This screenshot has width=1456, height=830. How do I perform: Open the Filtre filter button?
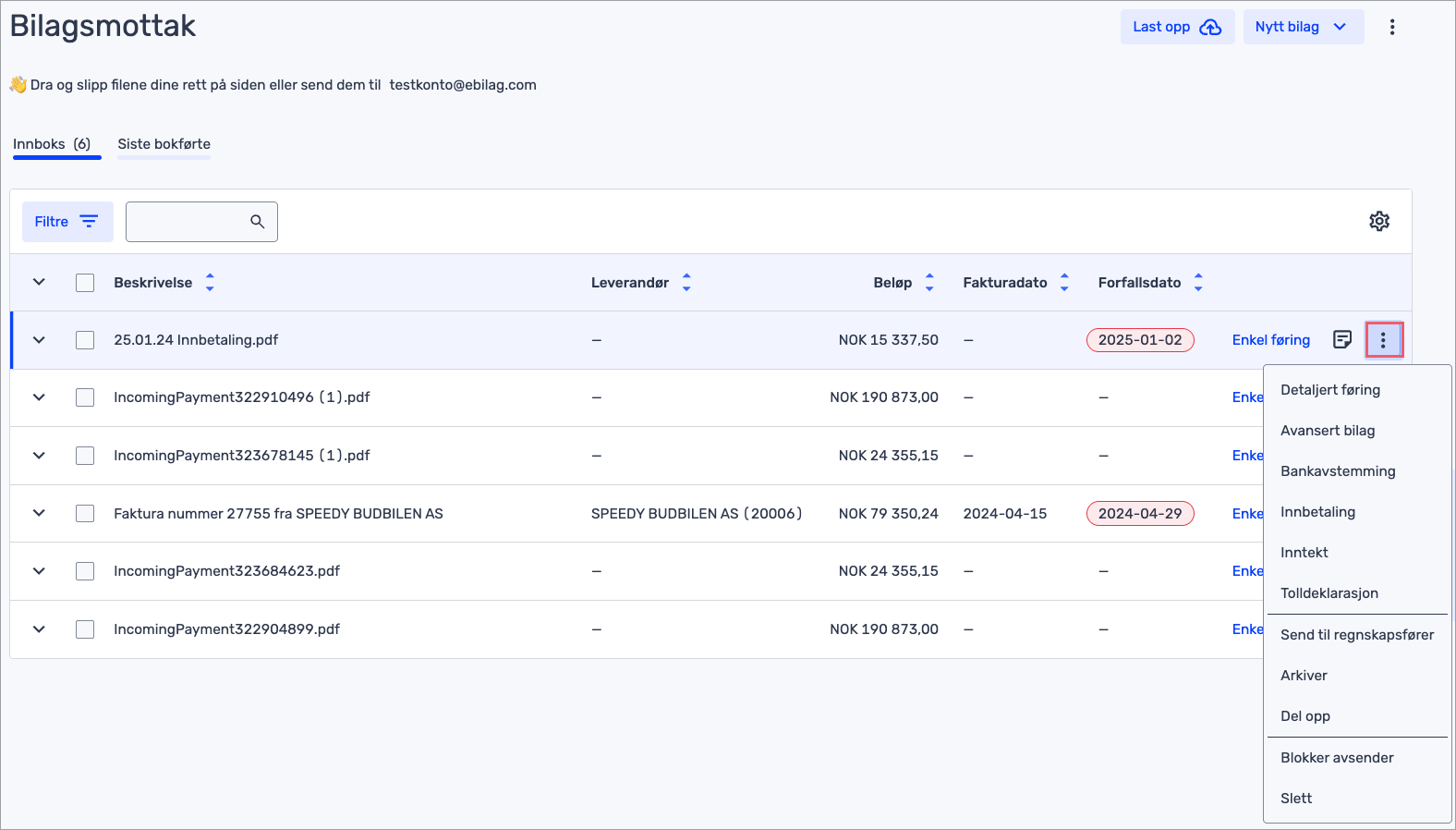(x=67, y=222)
